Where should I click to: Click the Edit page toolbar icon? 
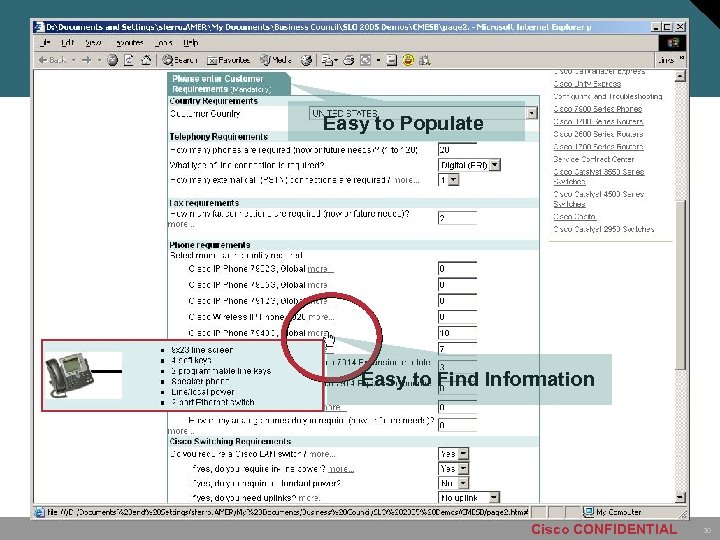click(366, 60)
